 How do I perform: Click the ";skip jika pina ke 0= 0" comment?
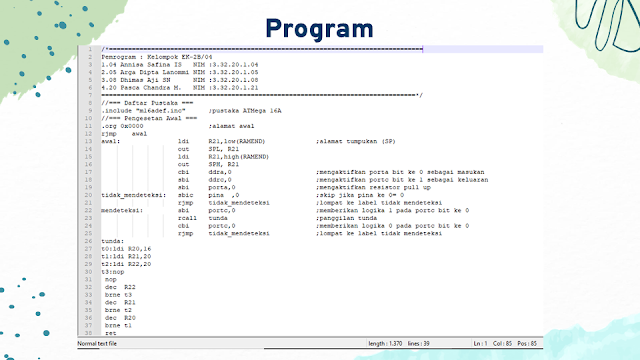(x=360, y=195)
